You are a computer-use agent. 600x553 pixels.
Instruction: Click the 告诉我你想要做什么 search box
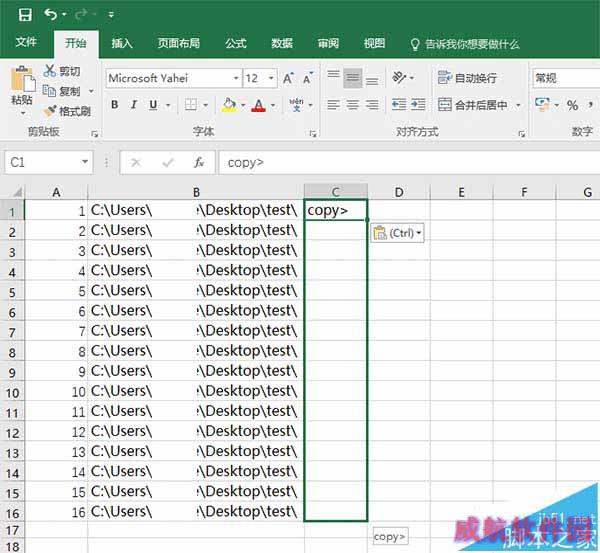coord(465,44)
